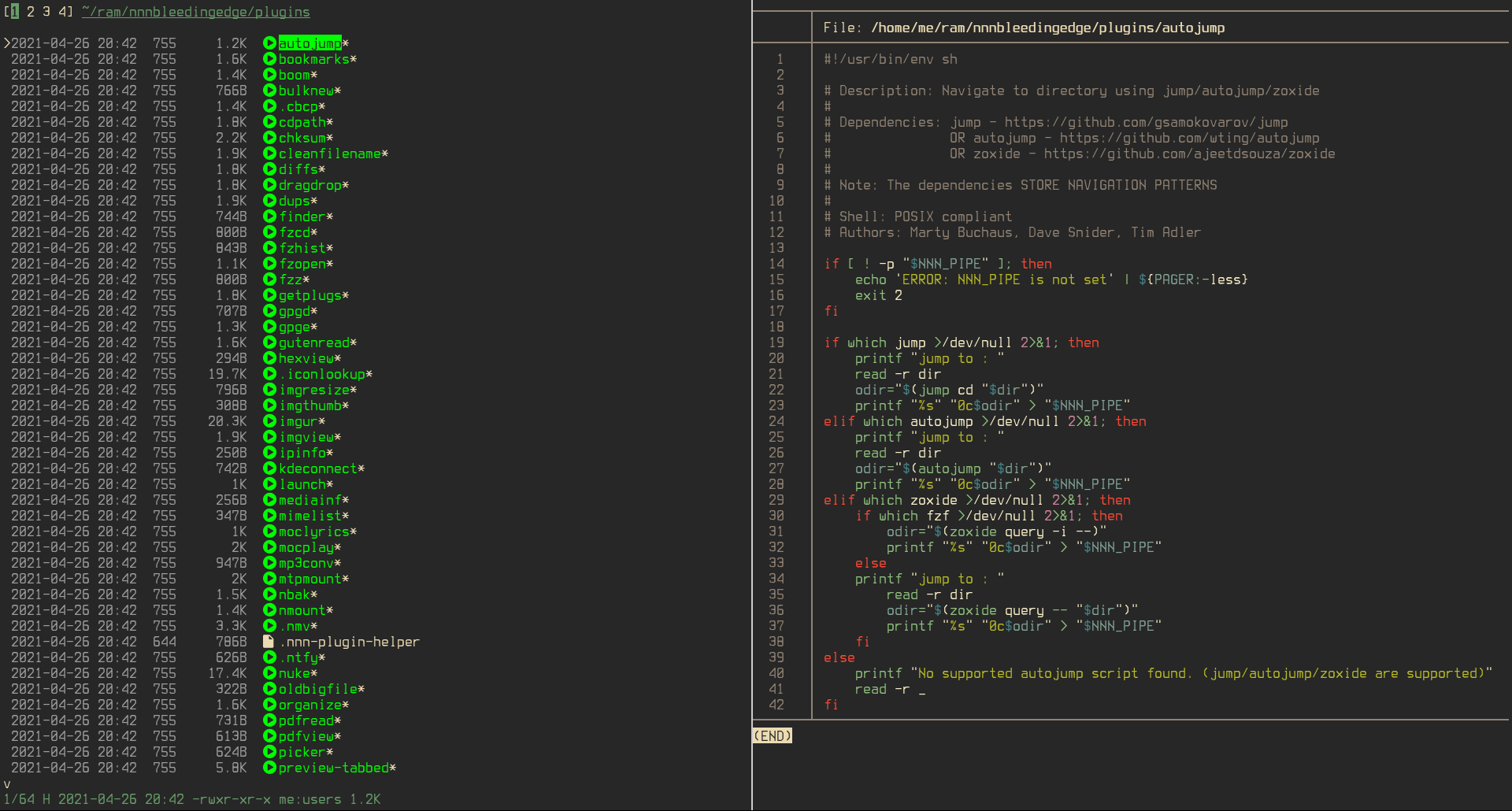The width and height of the screenshot is (1512, 811).
Task: Open the plugins directory breadcrumb link
Action: [x=195, y=12]
